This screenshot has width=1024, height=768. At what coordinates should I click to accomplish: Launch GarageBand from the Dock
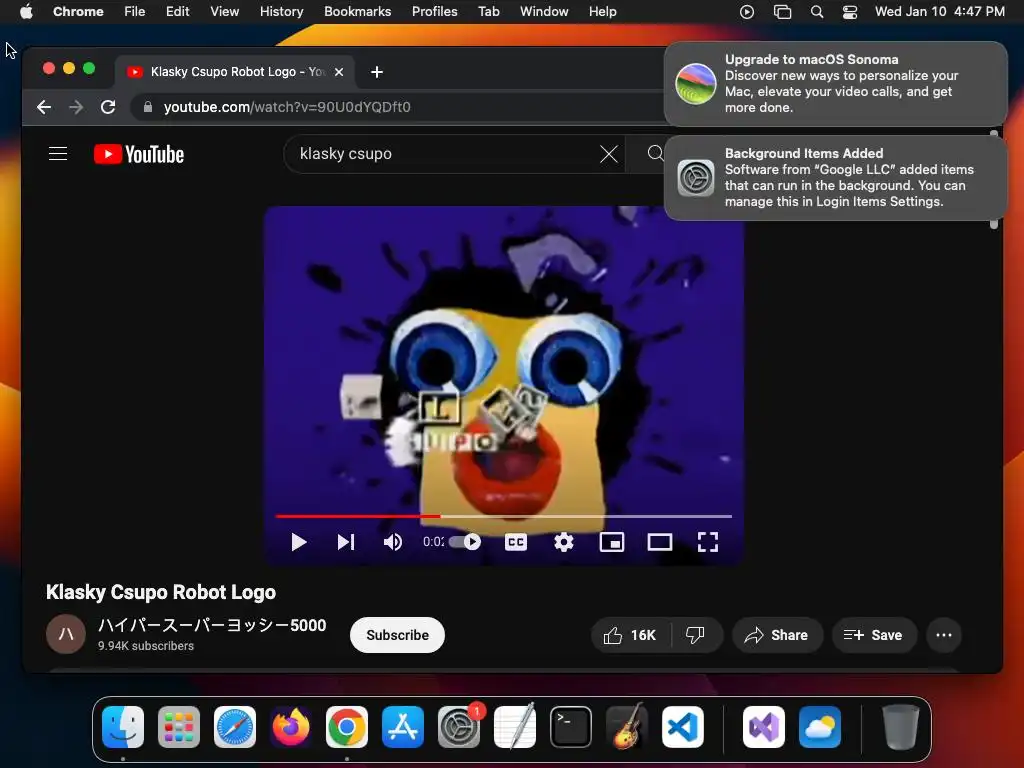(627, 727)
